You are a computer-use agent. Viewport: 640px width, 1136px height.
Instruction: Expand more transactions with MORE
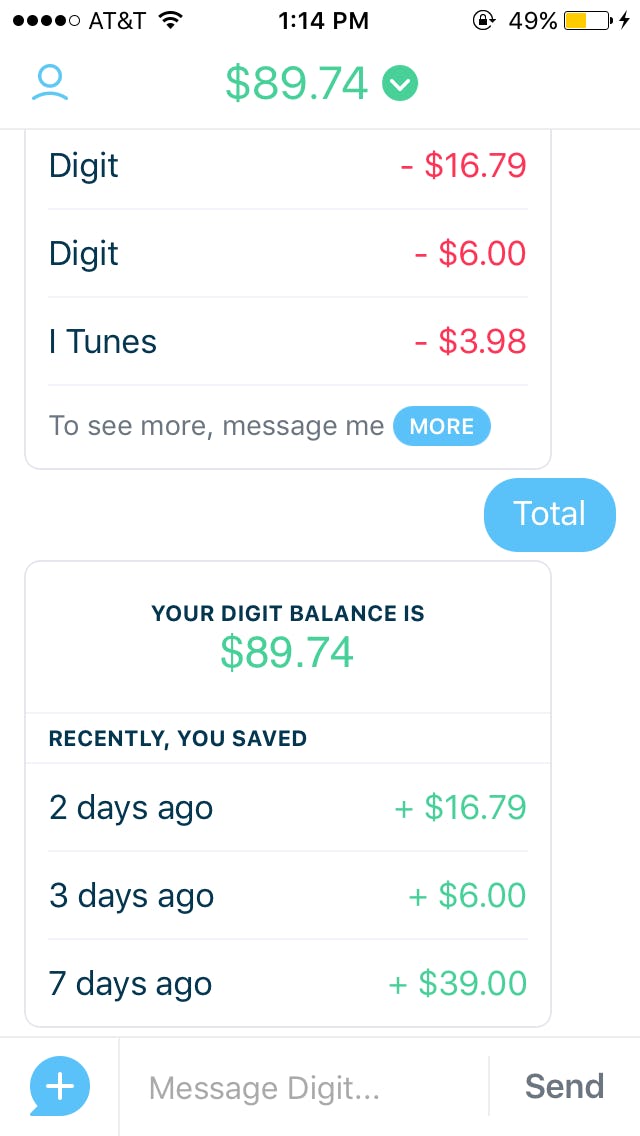click(441, 426)
